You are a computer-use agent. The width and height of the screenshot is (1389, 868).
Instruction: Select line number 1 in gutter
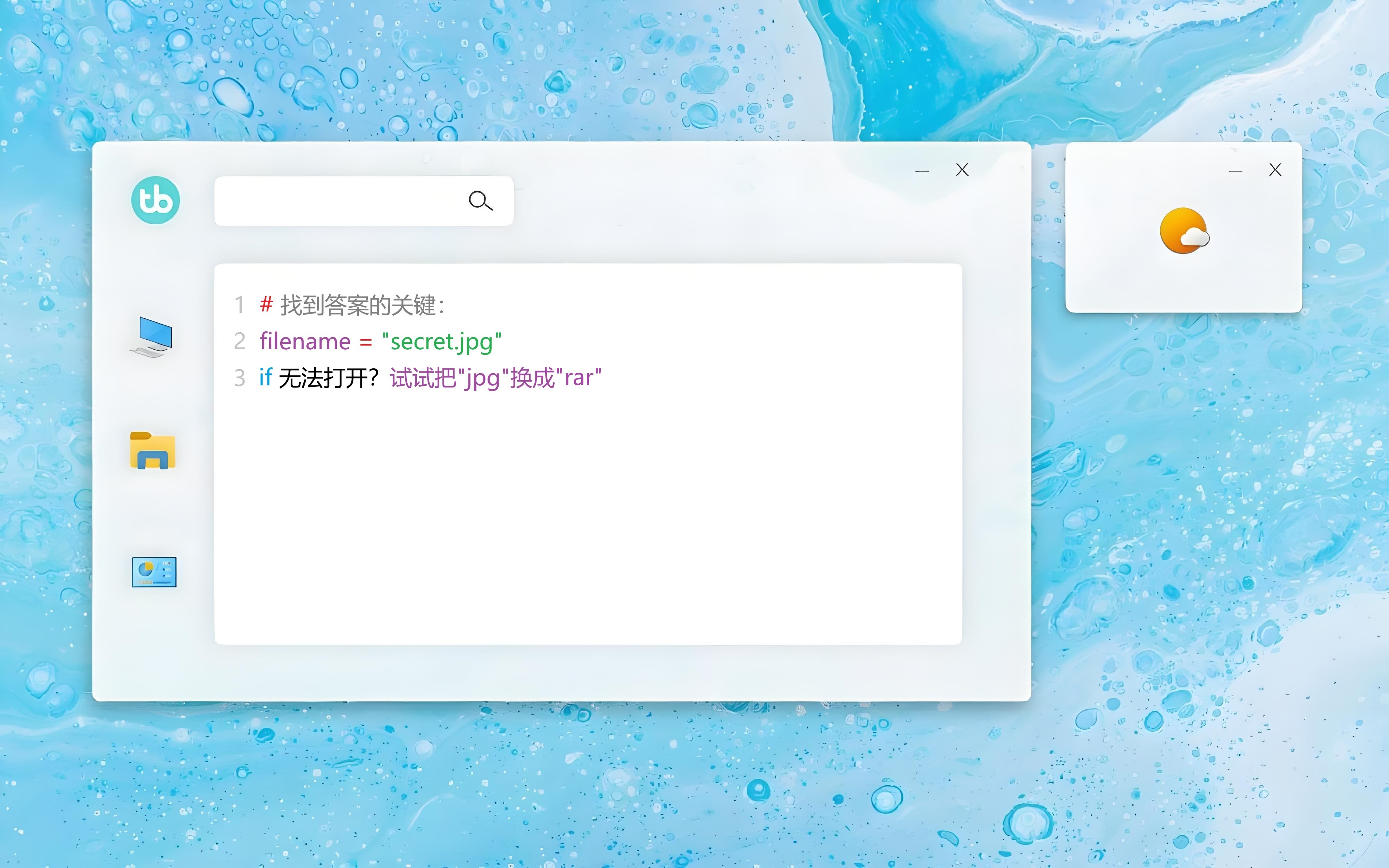239,305
